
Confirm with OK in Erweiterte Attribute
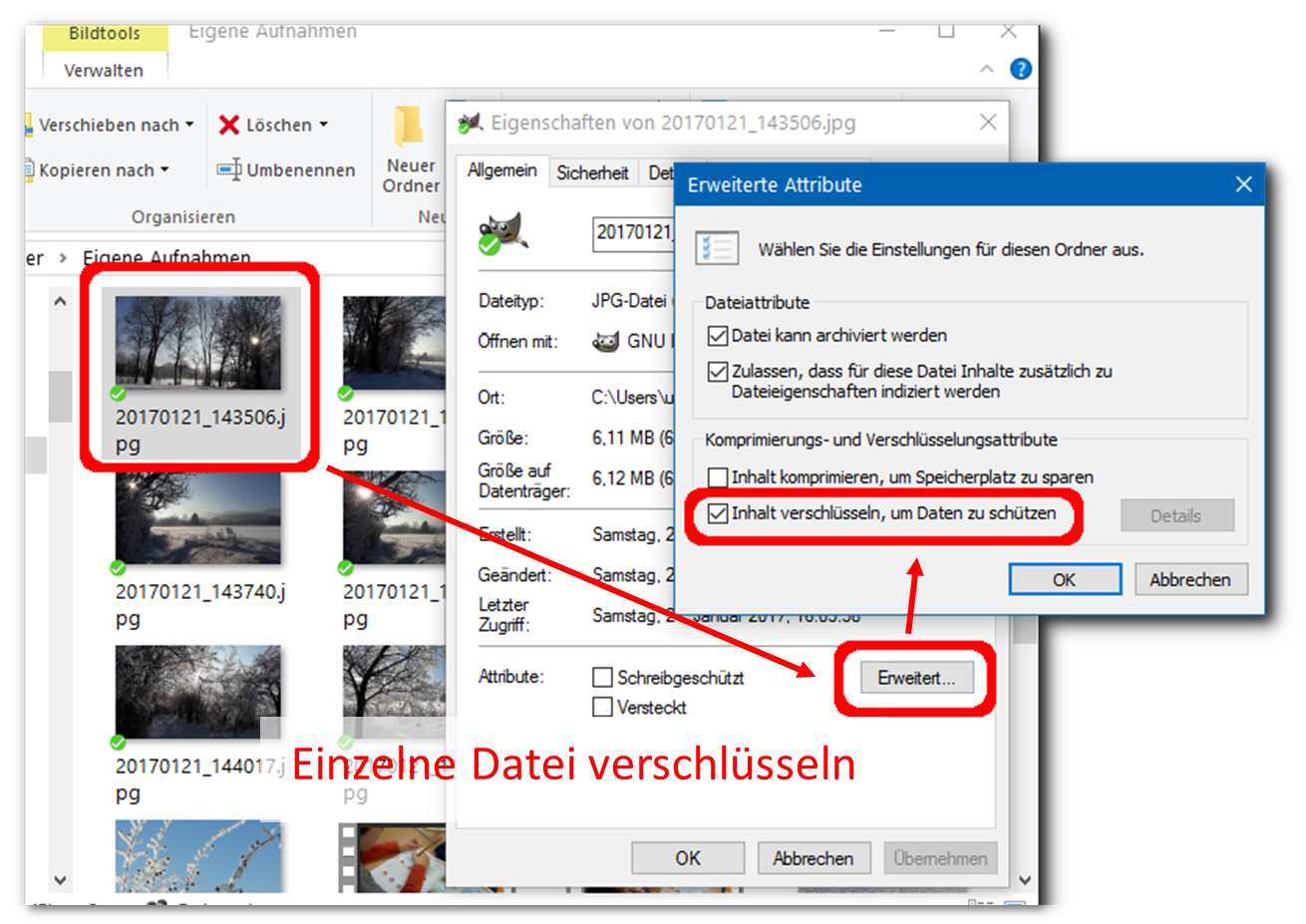1064,579
